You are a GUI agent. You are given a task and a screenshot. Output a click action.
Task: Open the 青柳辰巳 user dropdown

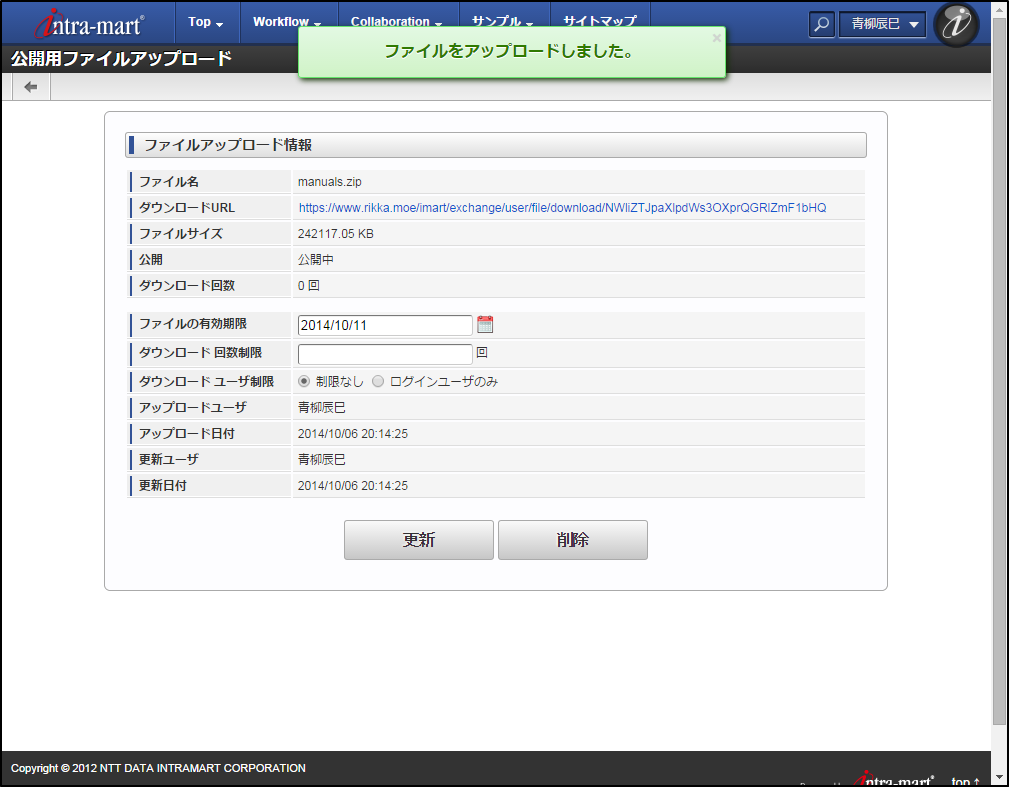(x=881, y=24)
